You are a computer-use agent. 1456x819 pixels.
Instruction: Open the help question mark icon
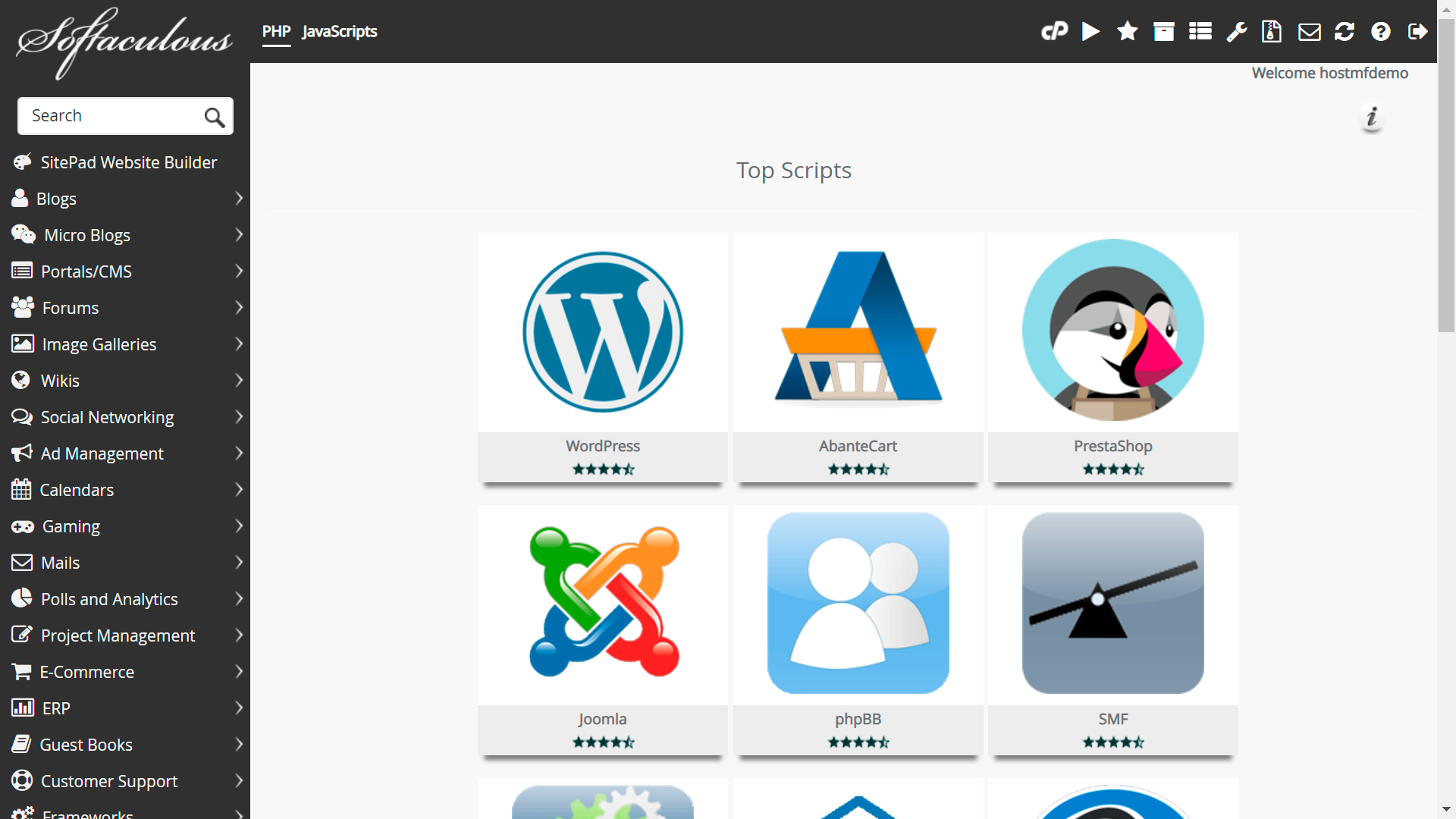click(1381, 31)
